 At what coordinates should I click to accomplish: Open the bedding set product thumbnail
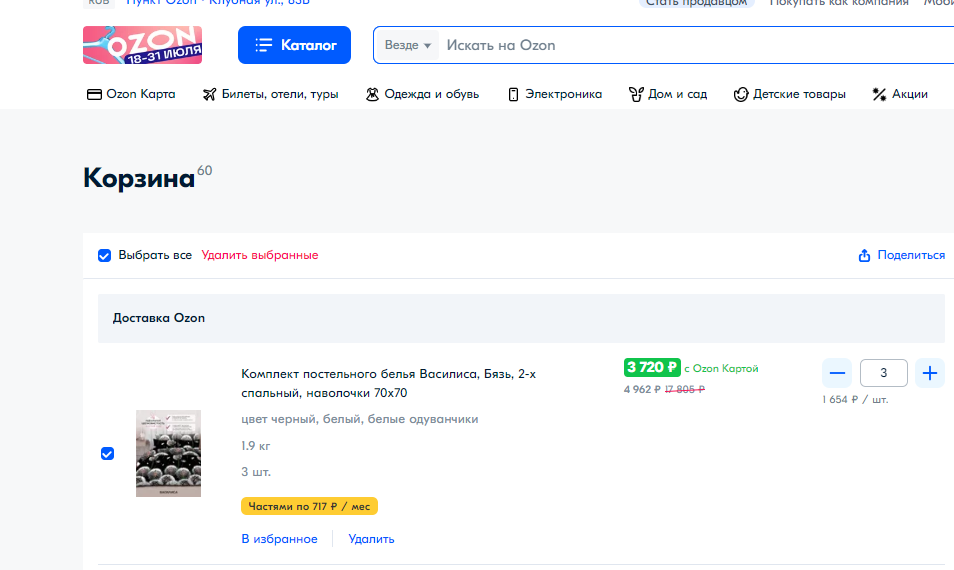[x=168, y=453]
